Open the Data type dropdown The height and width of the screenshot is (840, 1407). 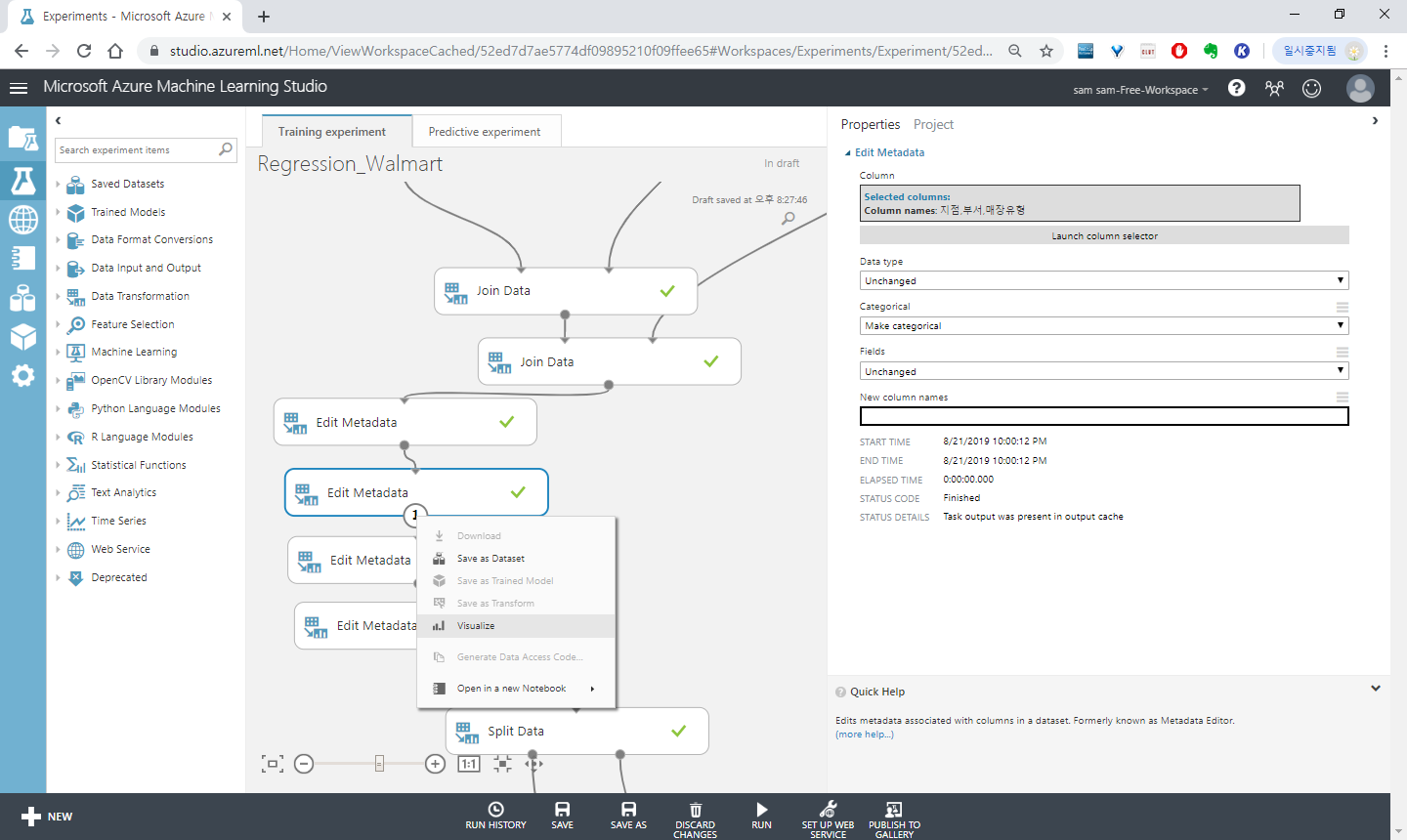[x=1104, y=280]
